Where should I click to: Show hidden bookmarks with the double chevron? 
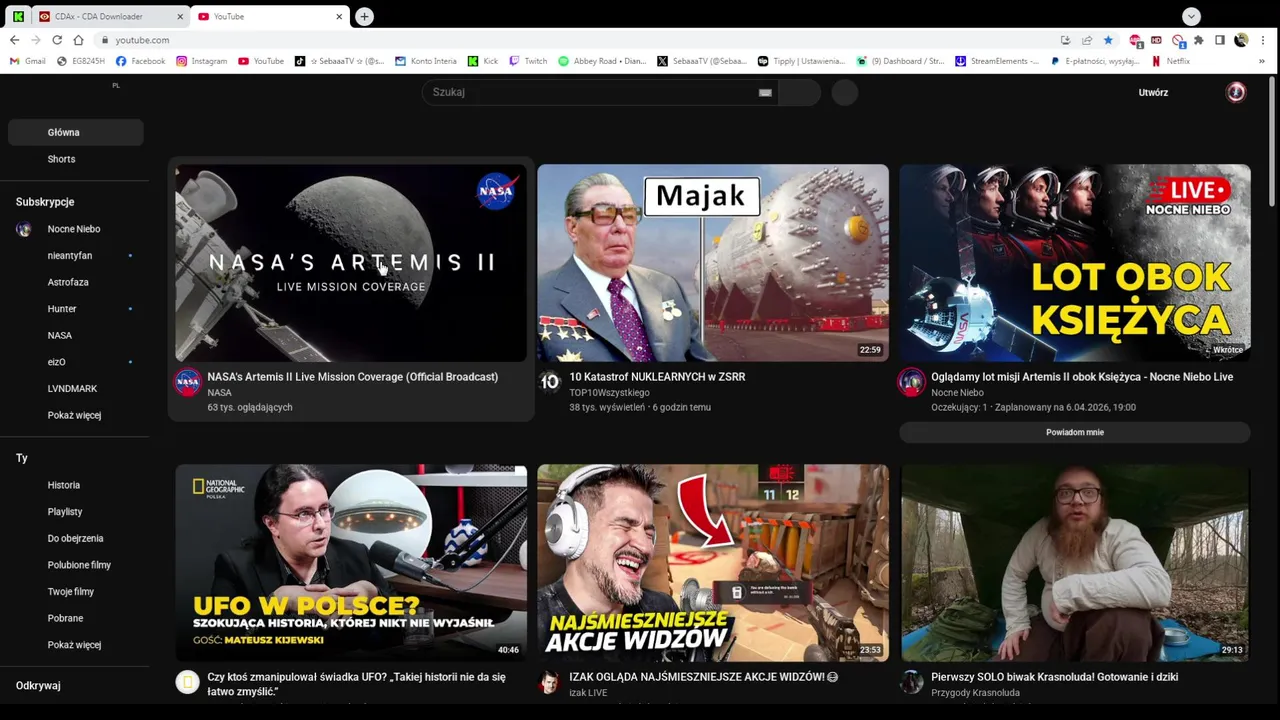pyautogui.click(x=1262, y=61)
